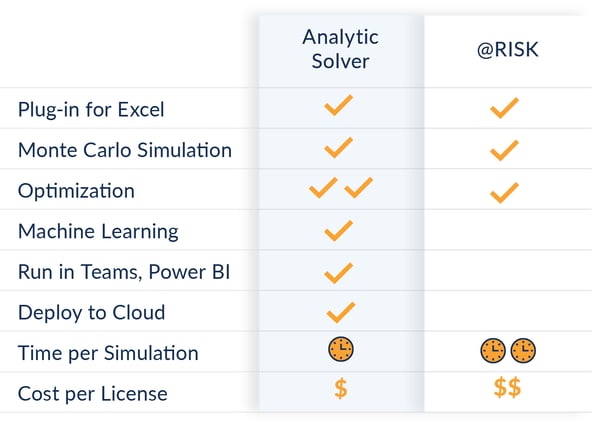Viewport: 600px width, 425px height.
Task: Click Analytic Solver's Deploy to Cloud checkmark
Action: 340,312
